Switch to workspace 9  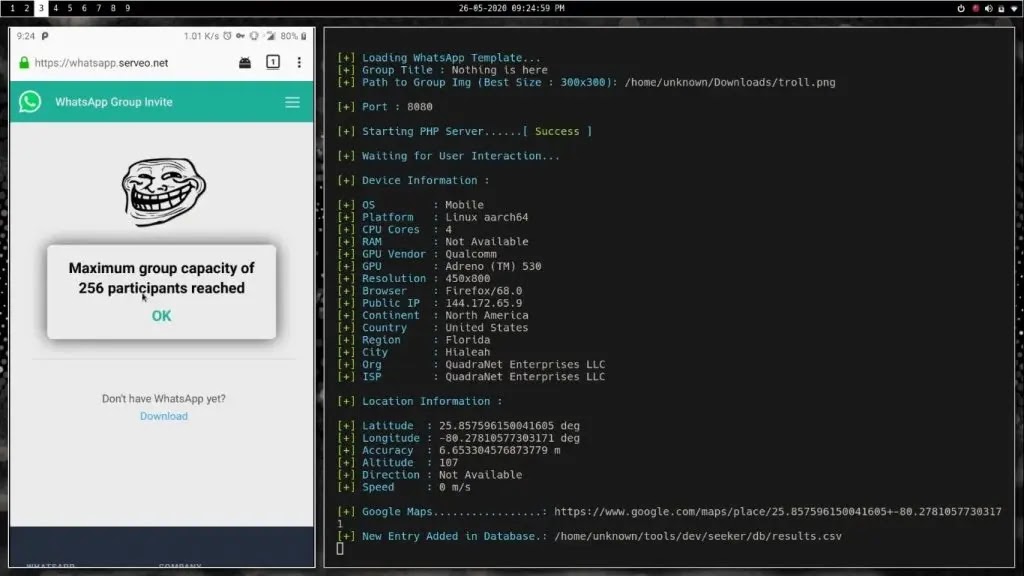(x=127, y=8)
